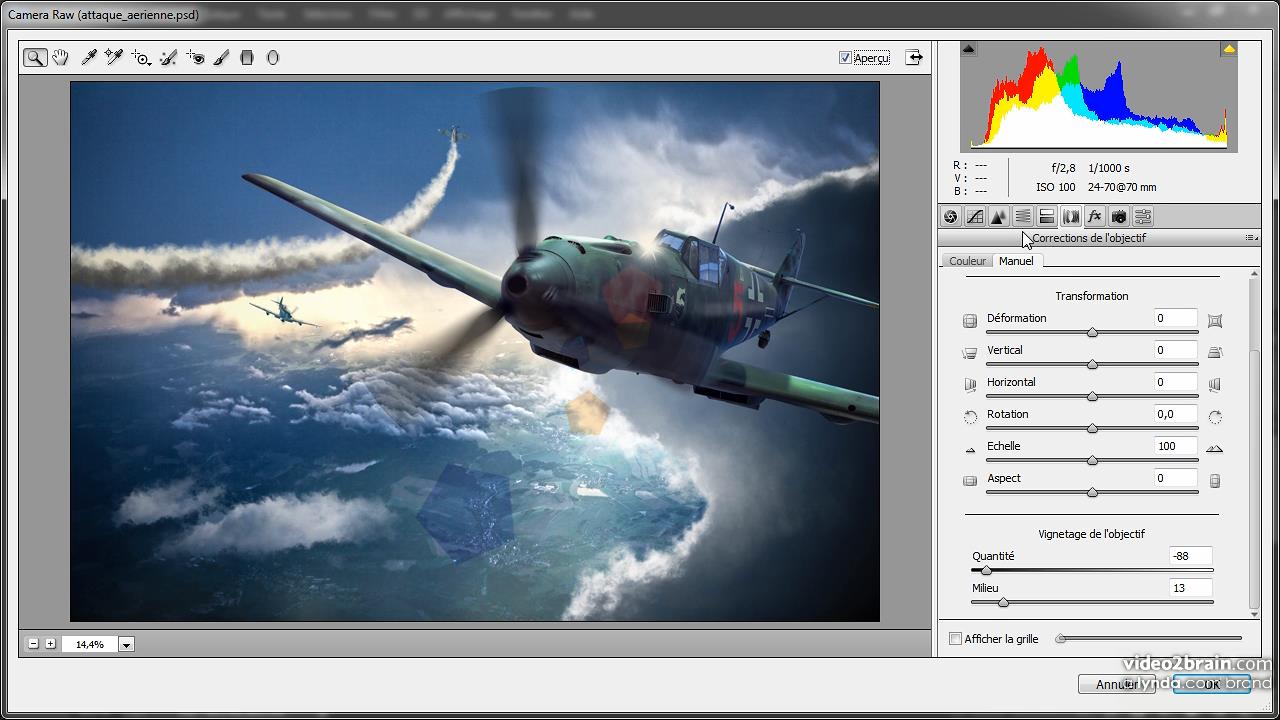
Task: Open the Camera Calibration panel
Action: [x=1118, y=217]
